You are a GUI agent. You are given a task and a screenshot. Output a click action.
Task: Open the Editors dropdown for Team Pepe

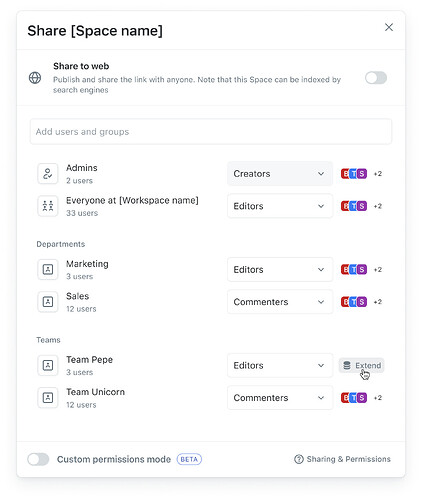click(x=280, y=365)
